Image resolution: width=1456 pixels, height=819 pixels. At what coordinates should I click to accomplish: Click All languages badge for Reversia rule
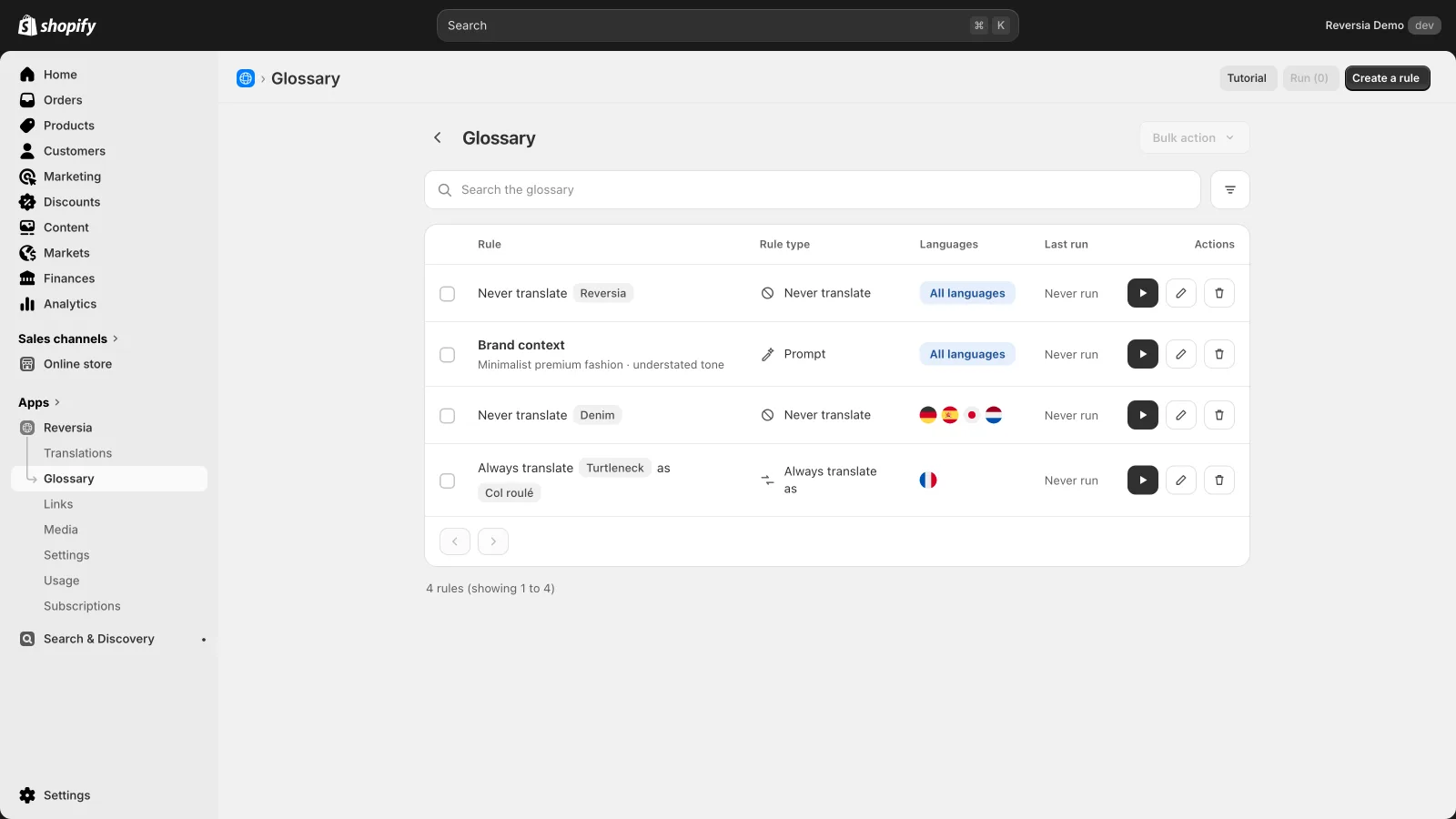coord(967,293)
